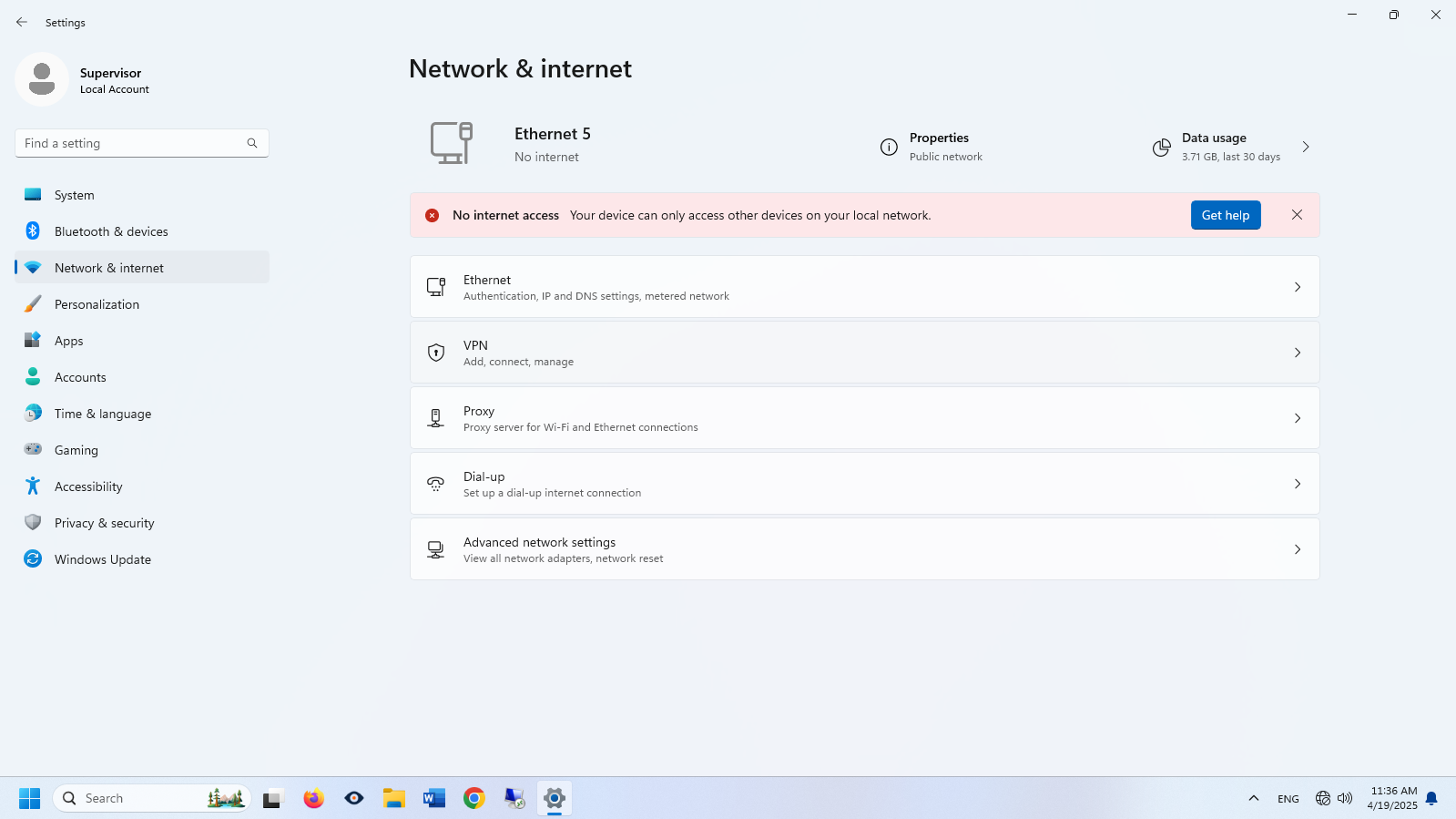Dismiss the No internet access banner
Image resolution: width=1456 pixels, height=819 pixels.
click(x=1297, y=215)
